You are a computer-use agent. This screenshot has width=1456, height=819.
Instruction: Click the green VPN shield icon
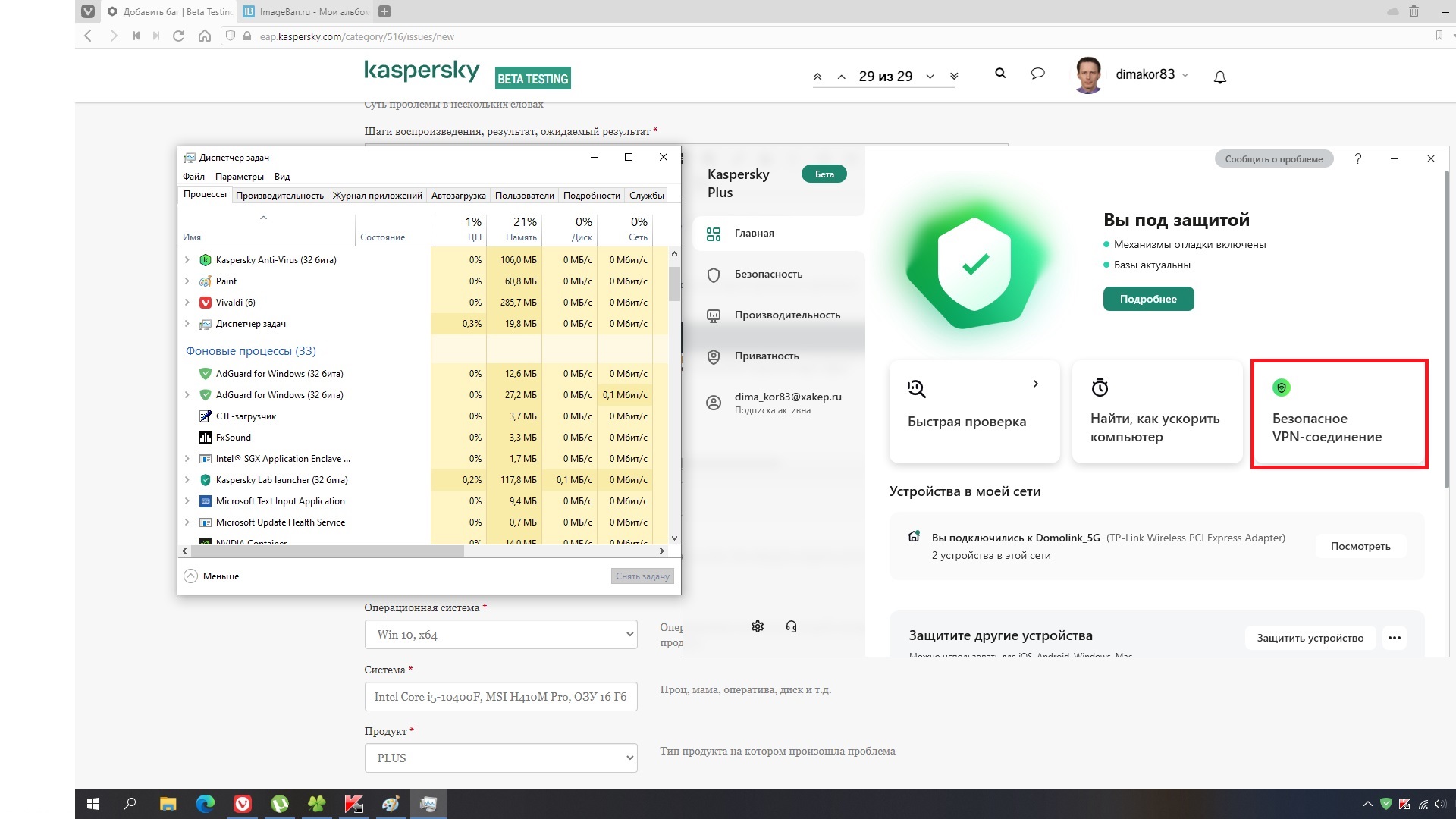pyautogui.click(x=1282, y=388)
